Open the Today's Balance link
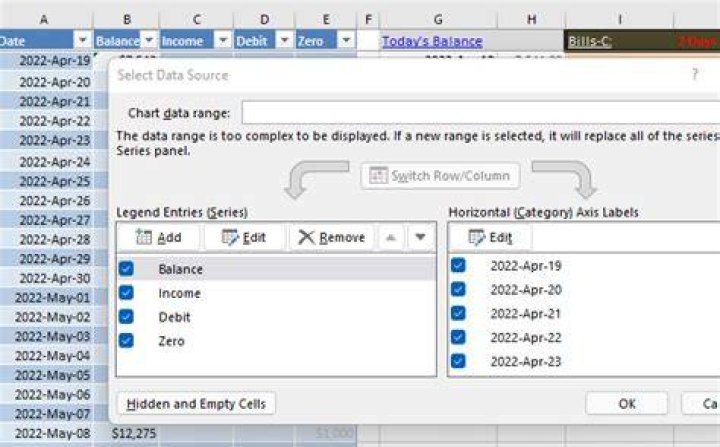 coord(432,41)
